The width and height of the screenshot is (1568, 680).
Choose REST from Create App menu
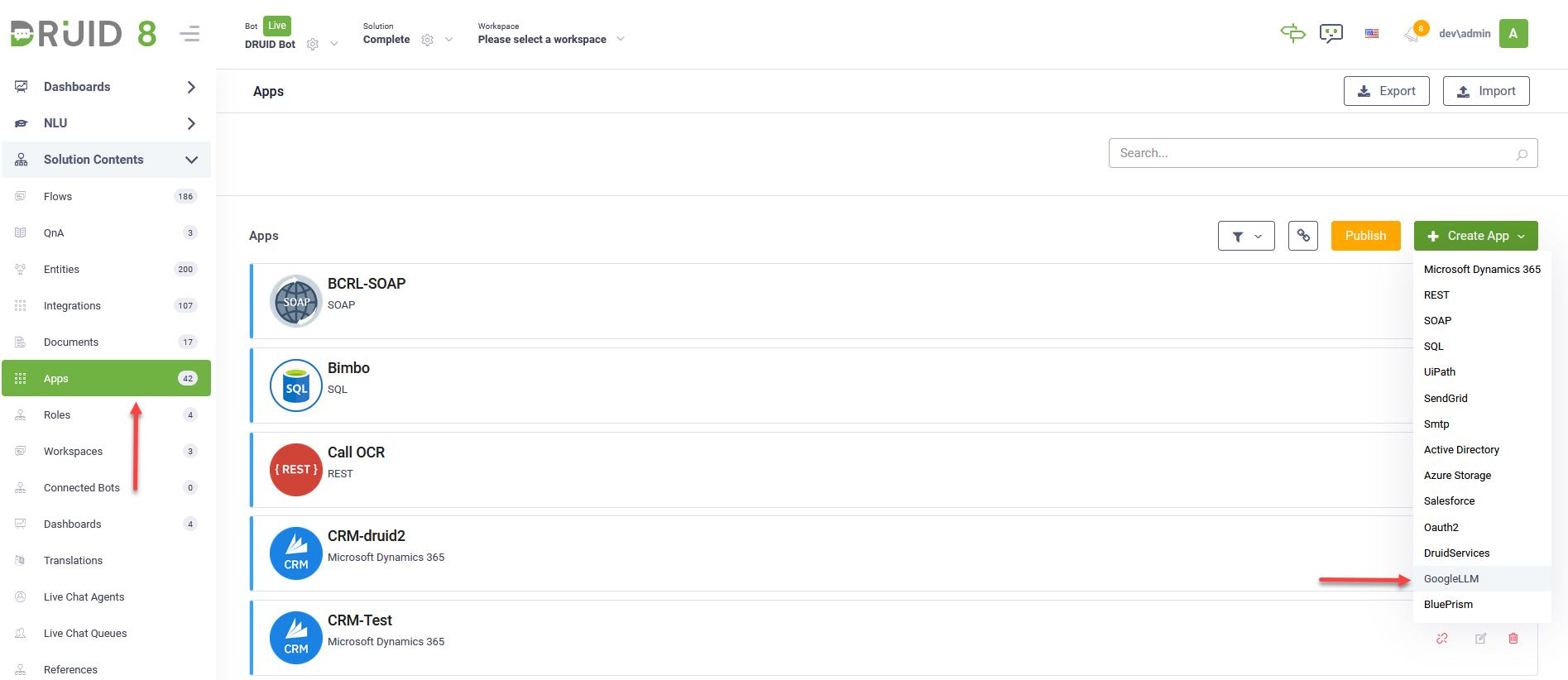(1482, 295)
